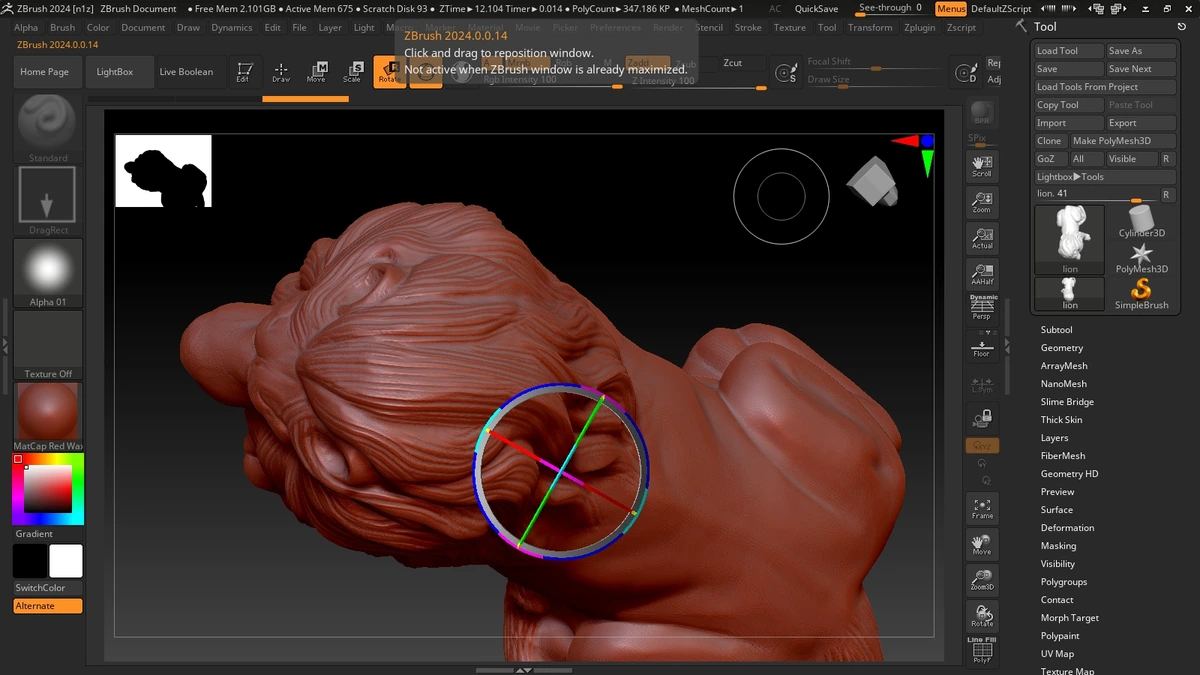Click the Load Tool button
Image resolution: width=1200 pixels, height=675 pixels.
click(1068, 51)
